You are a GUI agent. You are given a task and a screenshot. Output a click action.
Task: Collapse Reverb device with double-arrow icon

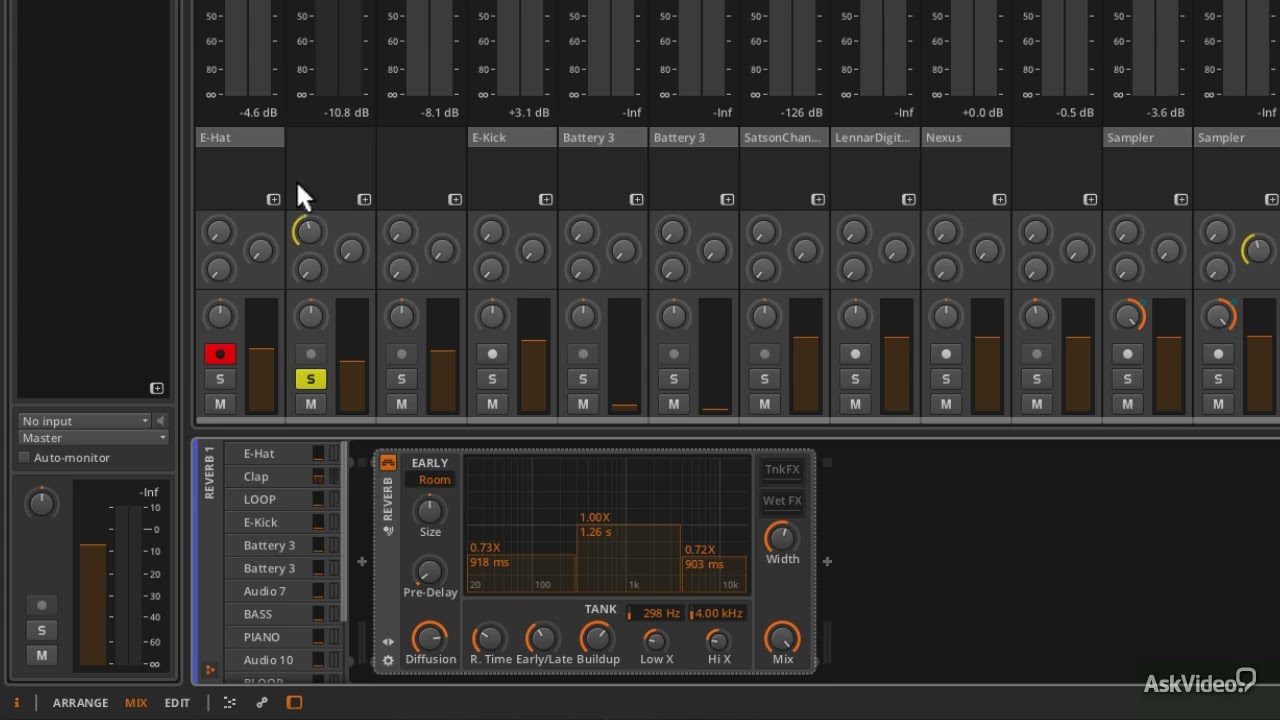point(388,642)
